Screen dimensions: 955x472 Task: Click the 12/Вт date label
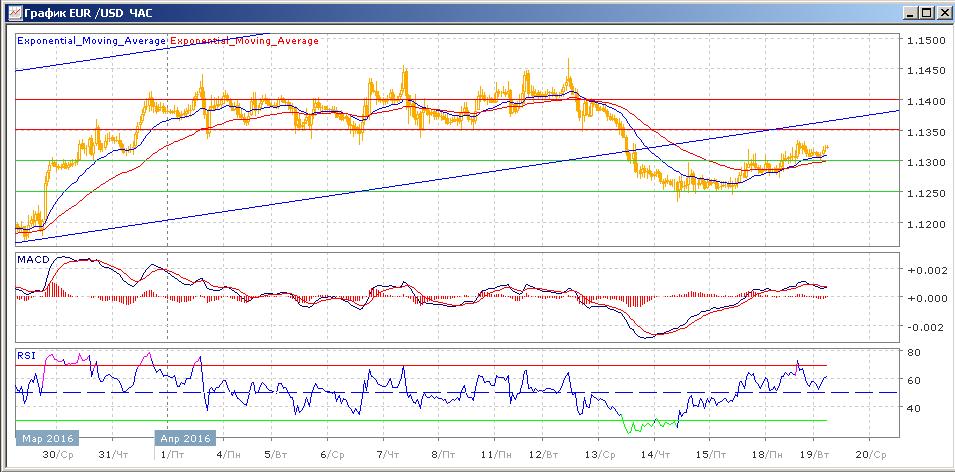click(544, 454)
